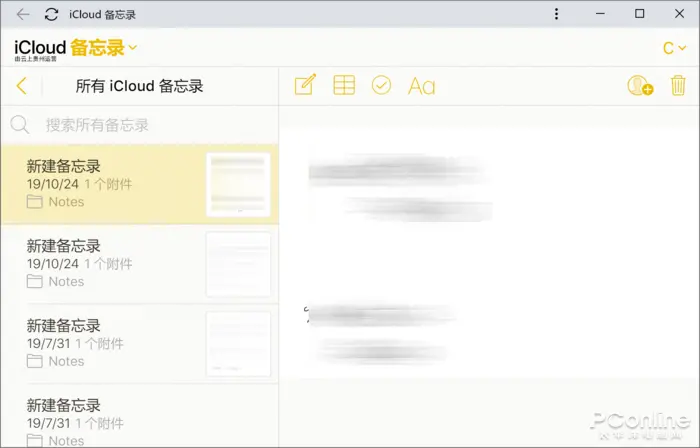Viewport: 700px width, 448px height.
Task: Open the last 19/7/31 note in the list
Action: click(x=140, y=416)
